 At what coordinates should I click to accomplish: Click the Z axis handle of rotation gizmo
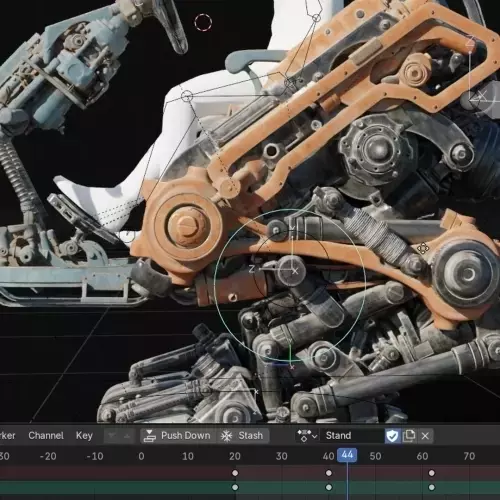pyautogui.click(x=252, y=269)
